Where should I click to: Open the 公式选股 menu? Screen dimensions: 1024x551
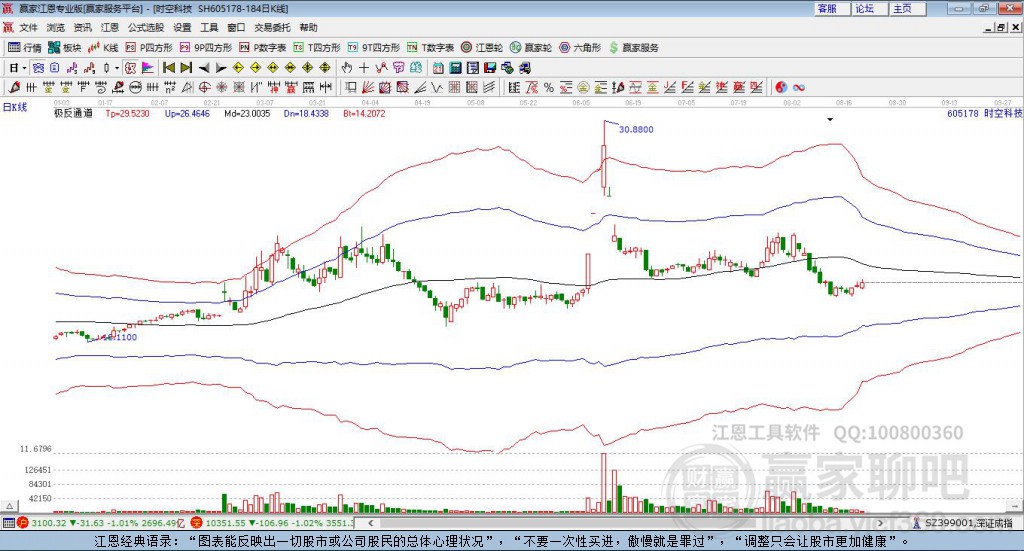pos(146,27)
